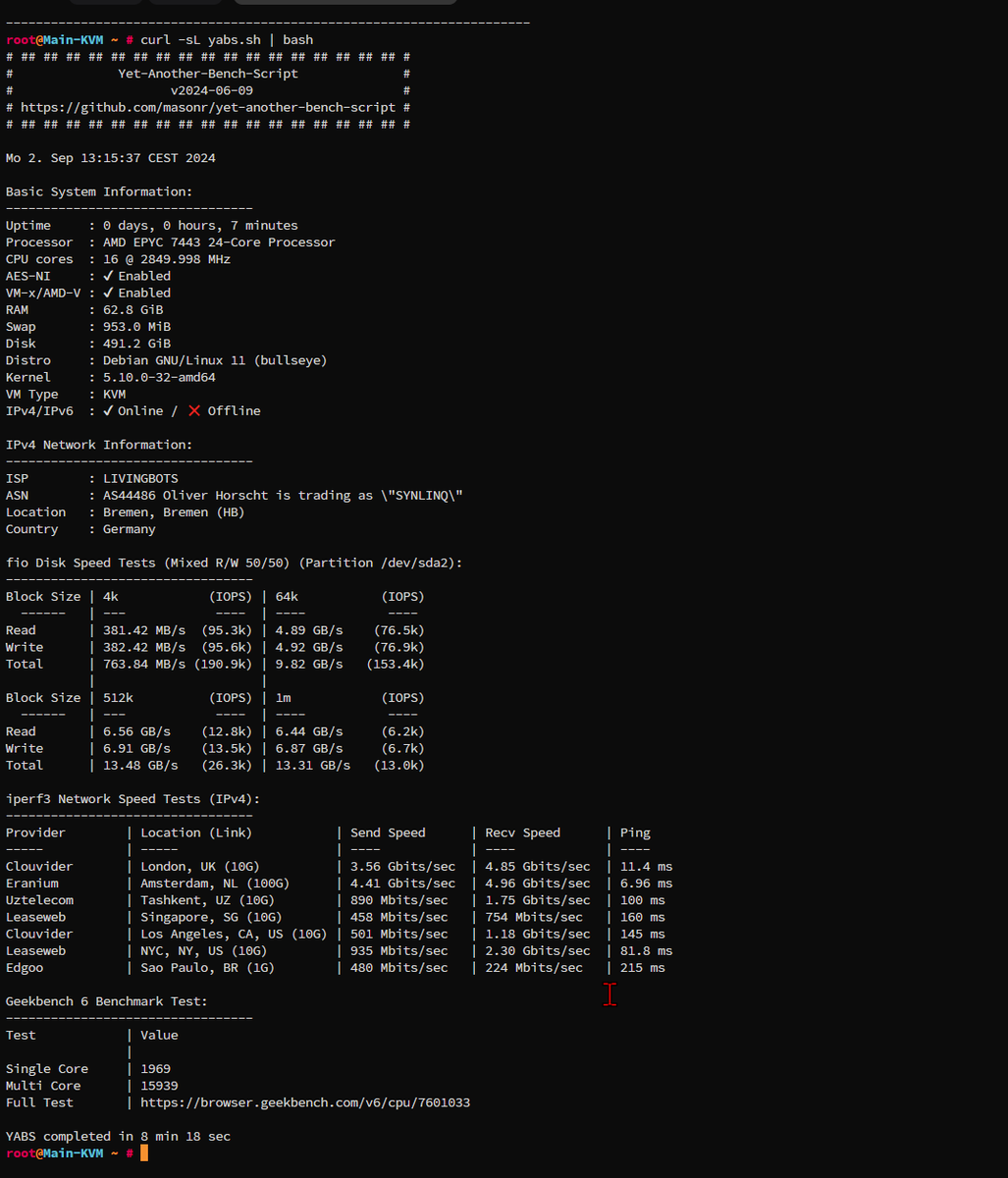Select the 'Los Angeles, CA, US (10G)' location

pos(234,934)
